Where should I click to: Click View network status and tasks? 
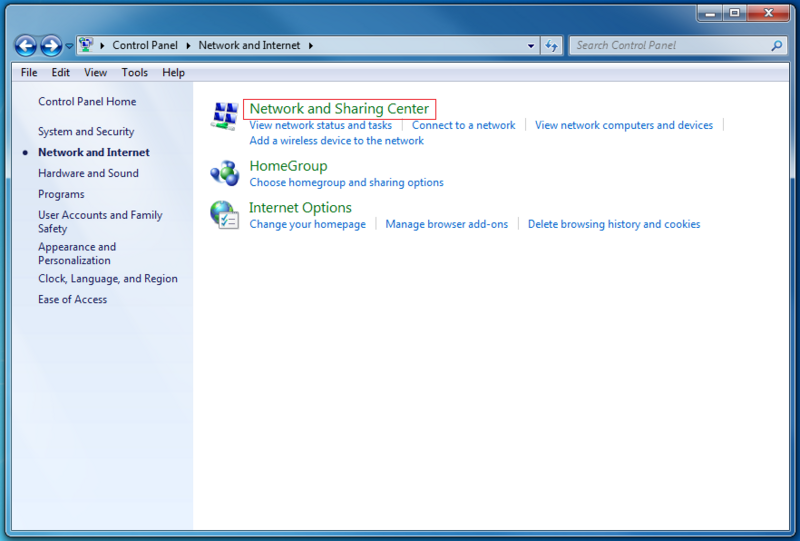pyautogui.click(x=320, y=125)
